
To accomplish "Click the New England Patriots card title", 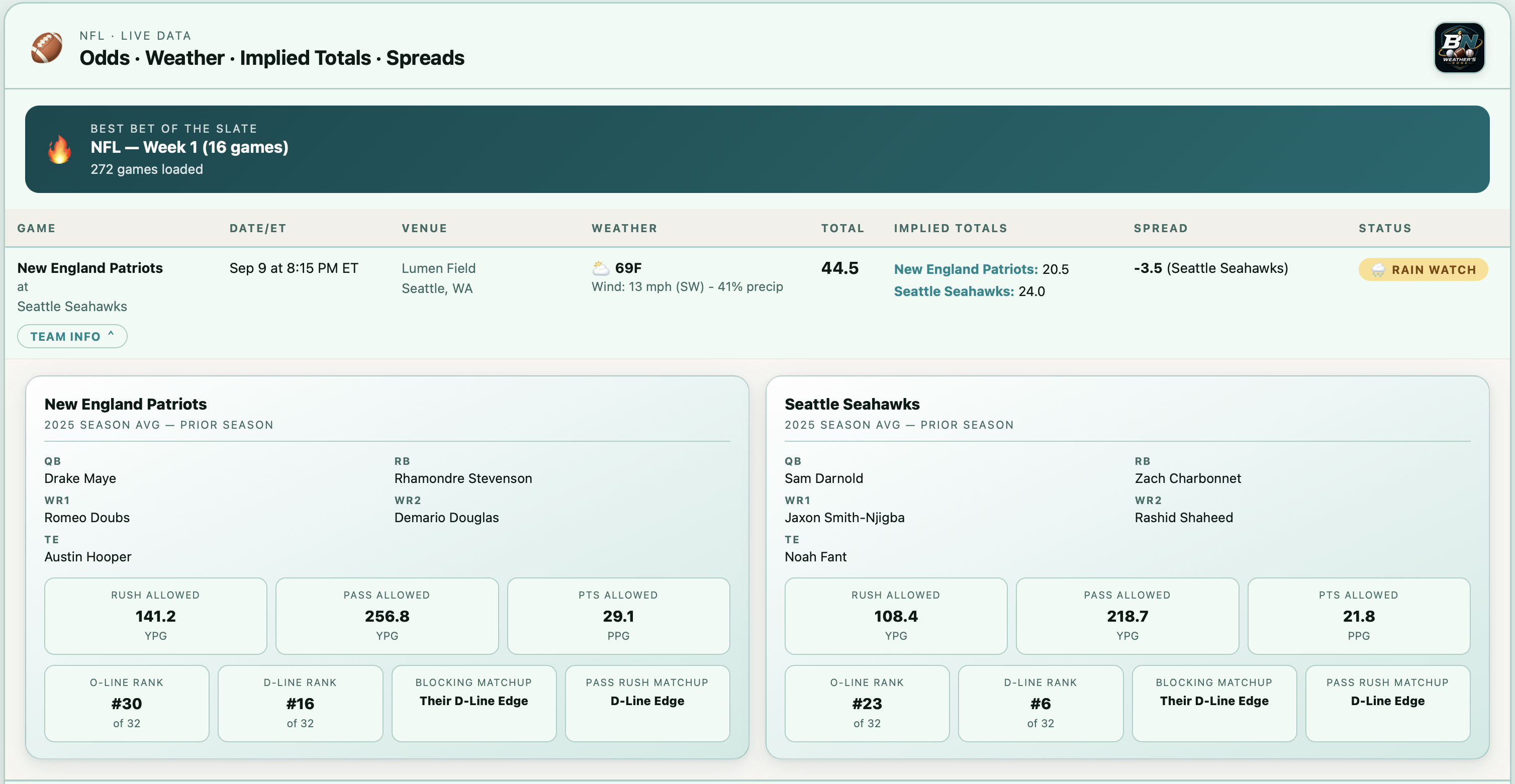I will [x=125, y=404].
